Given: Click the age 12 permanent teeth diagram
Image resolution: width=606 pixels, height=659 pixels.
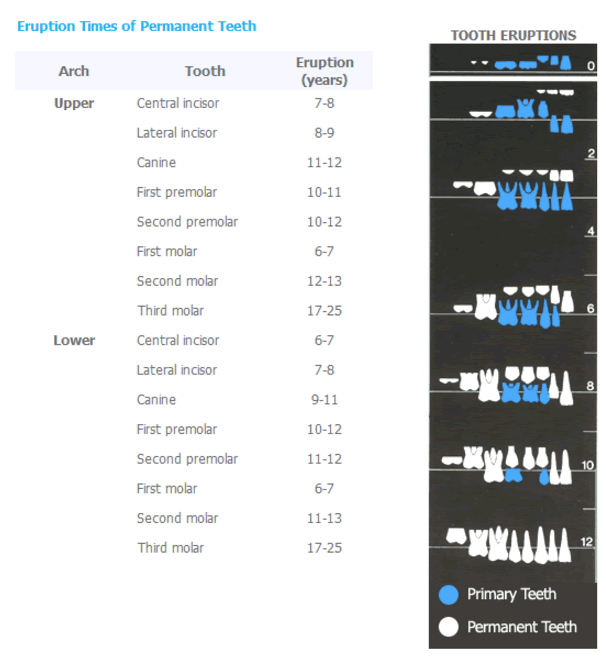Looking at the screenshot, I should 509,544.
